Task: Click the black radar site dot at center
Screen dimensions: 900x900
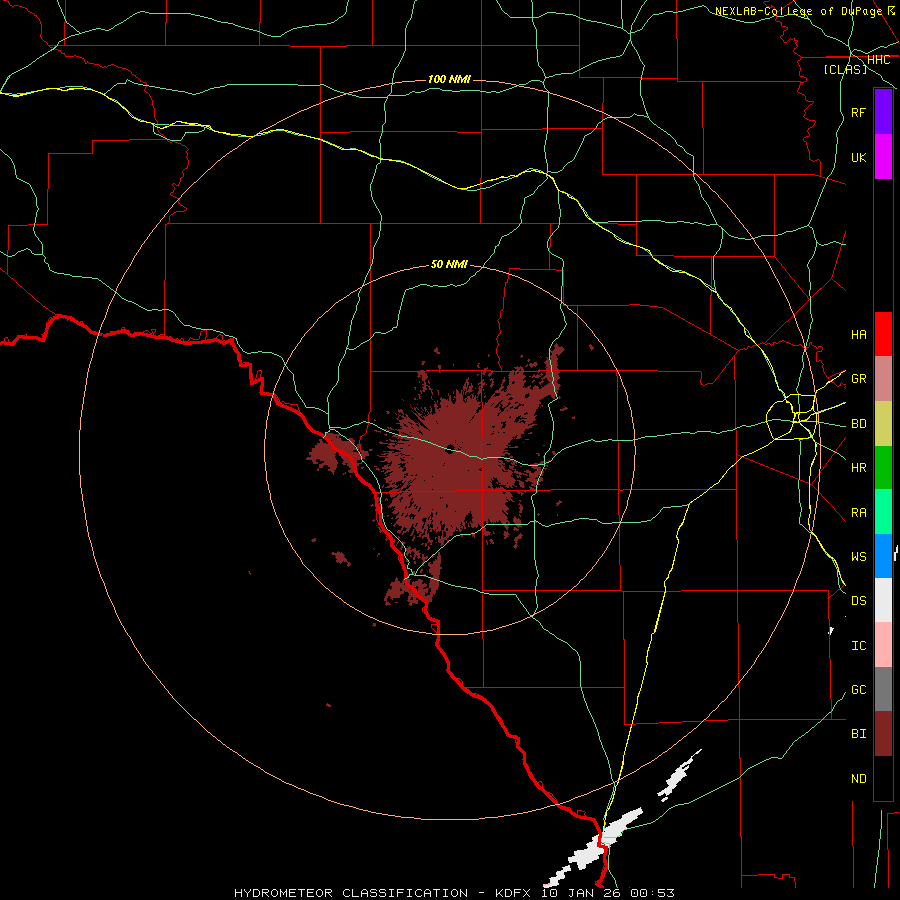Action: (x=450, y=448)
